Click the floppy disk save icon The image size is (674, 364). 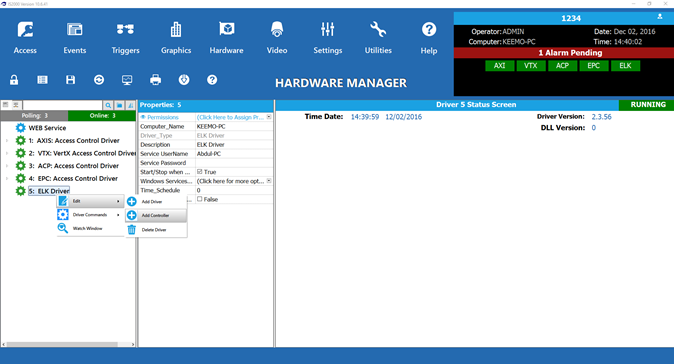pyautogui.click(x=70, y=80)
